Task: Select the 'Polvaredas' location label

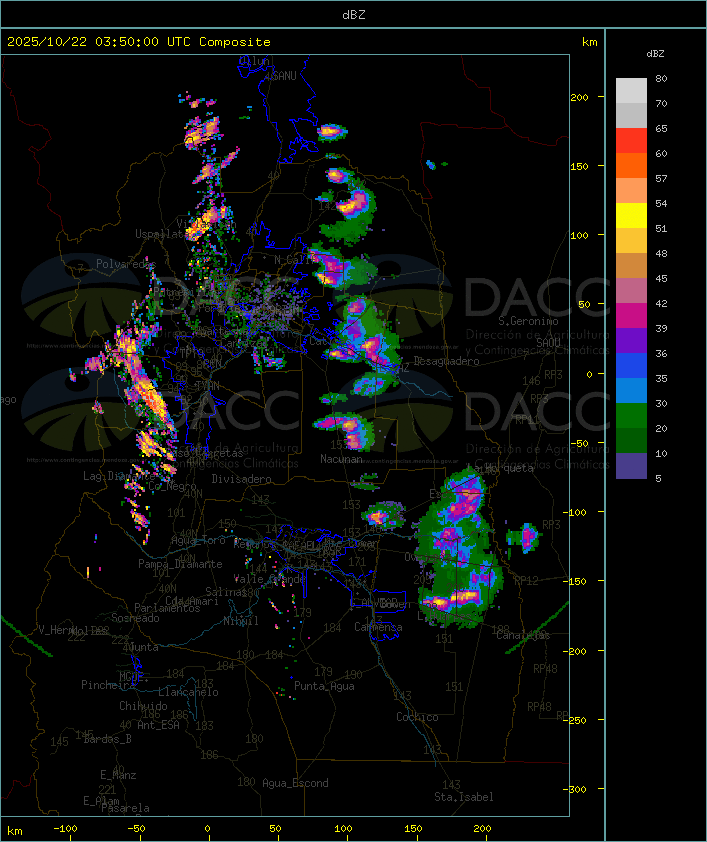Action: pos(126,264)
